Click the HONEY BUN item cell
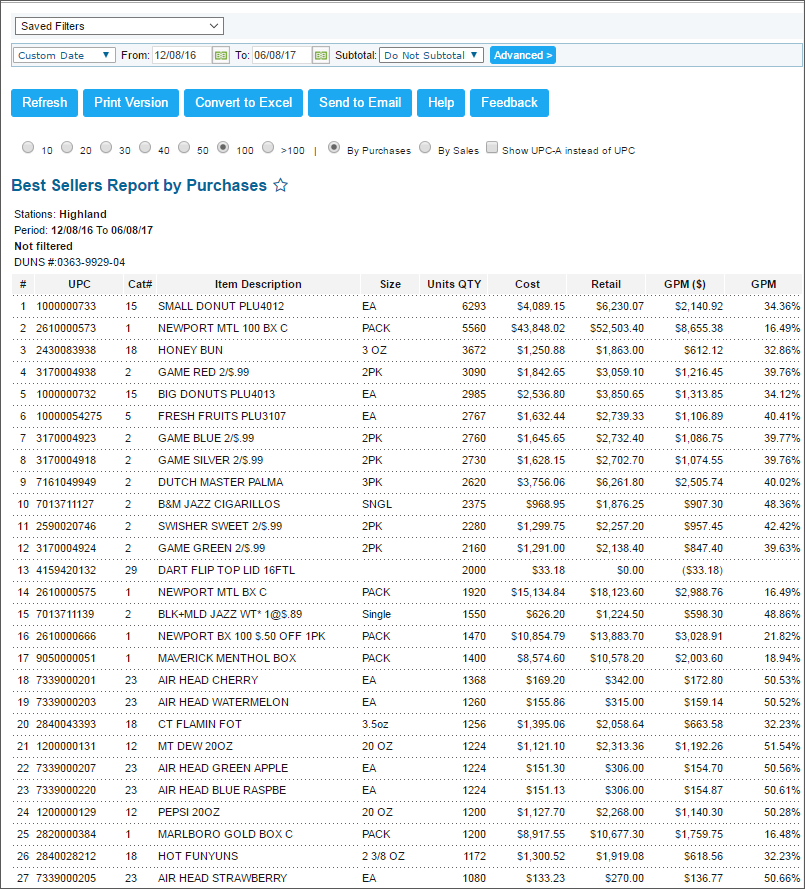This screenshot has height=889, width=805. click(x=190, y=350)
